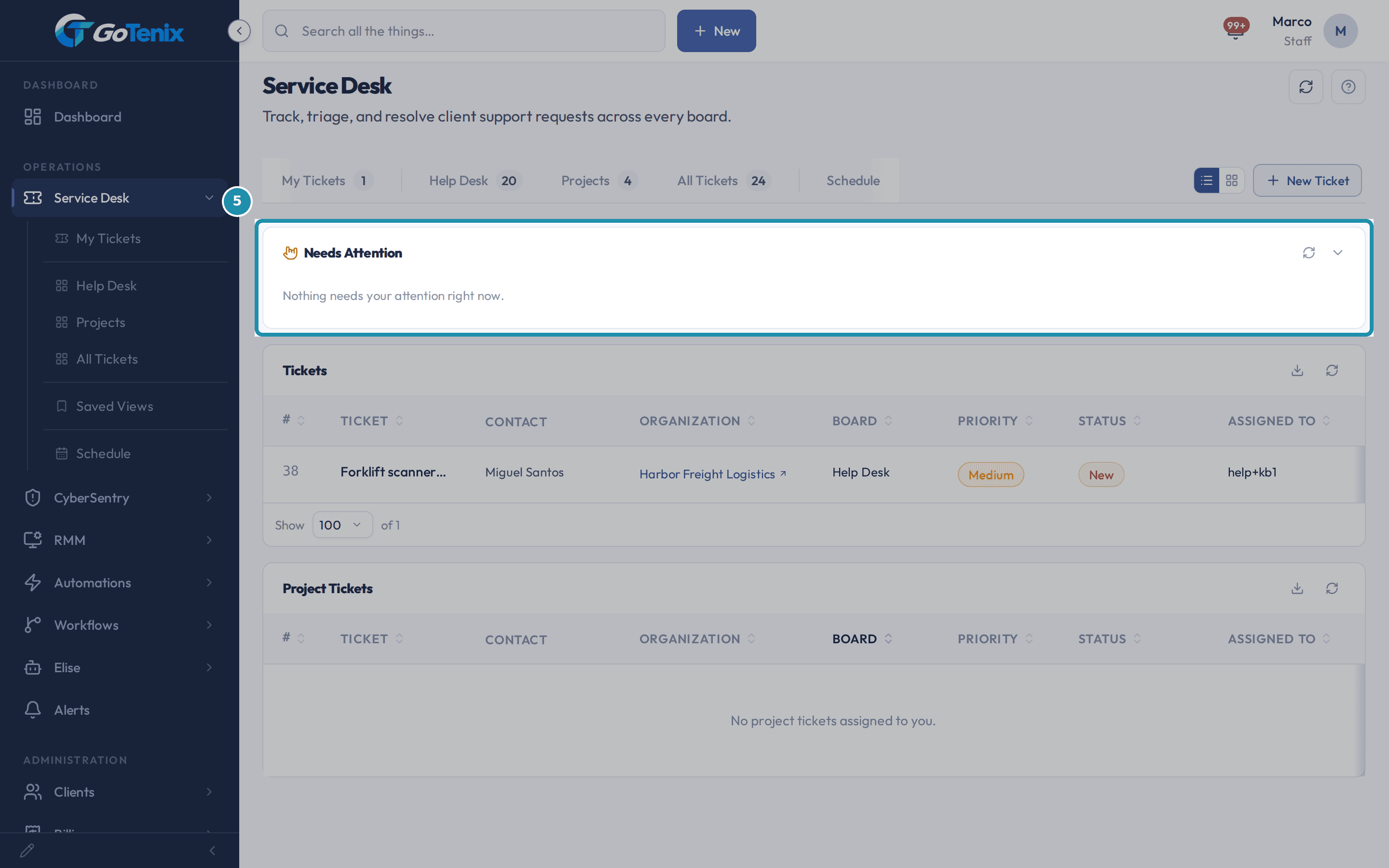The image size is (1389, 868).
Task: Open the page help question-mark icon
Action: click(x=1348, y=87)
